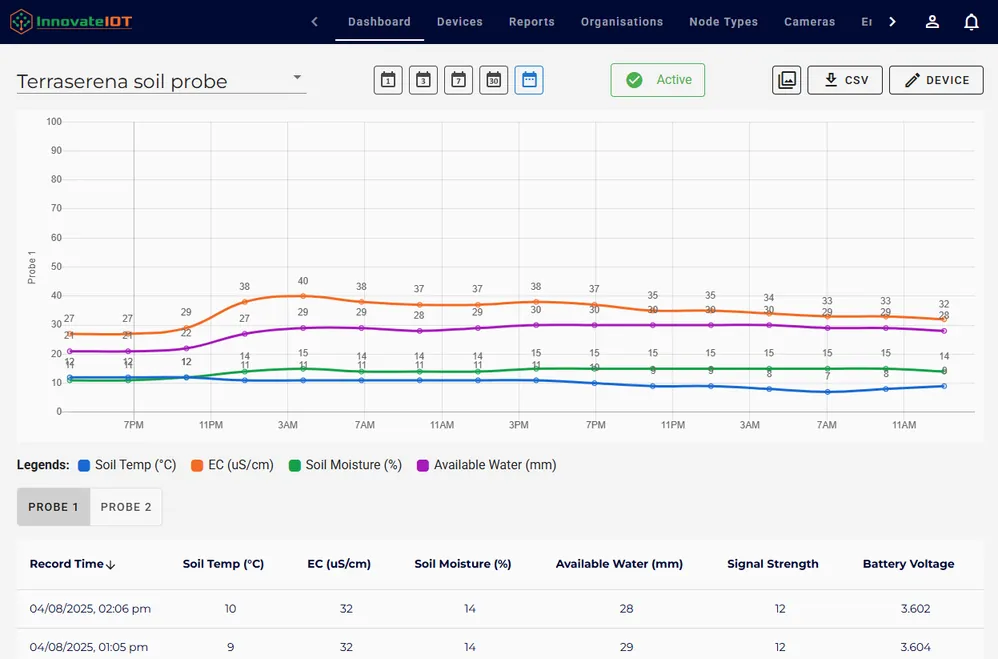Click the Soil Moisture (%) column header
998x659 pixels.
463,564
